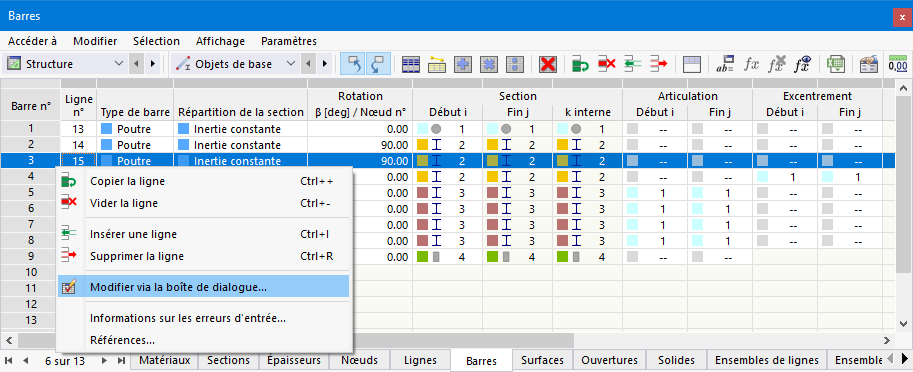Click the first sync-selection arrow toggle in toolbar

[353, 64]
